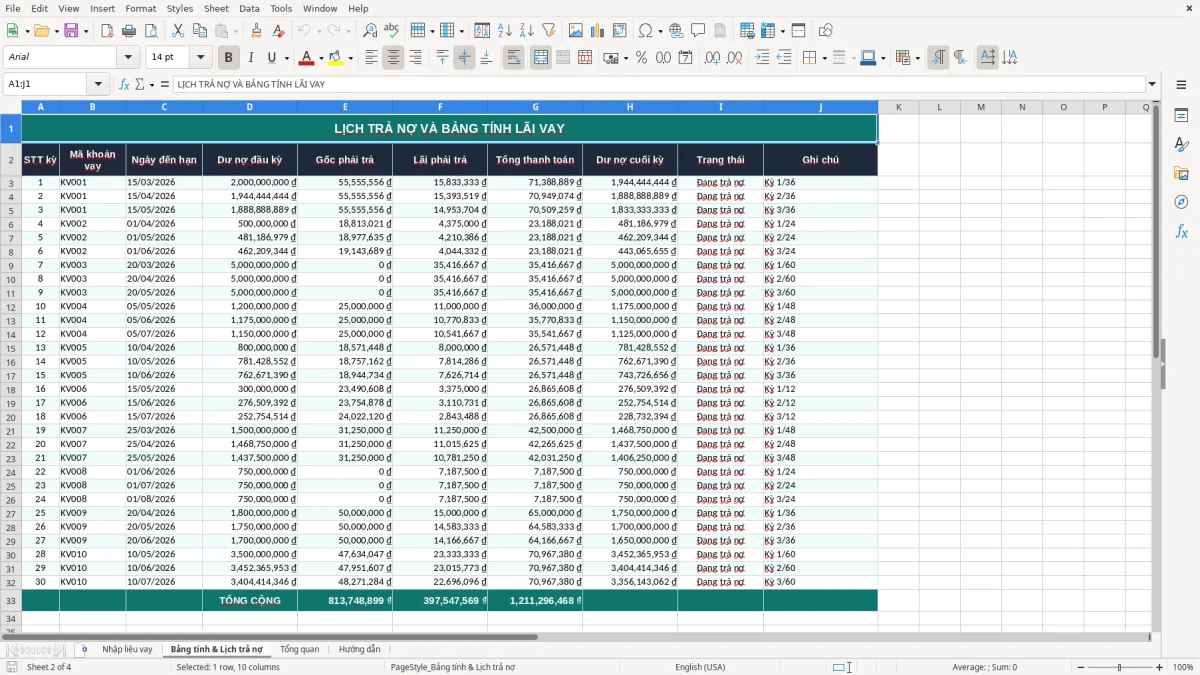Image resolution: width=1200 pixels, height=675 pixels.
Task: Click the Cut scissors icon
Action: pos(178,31)
